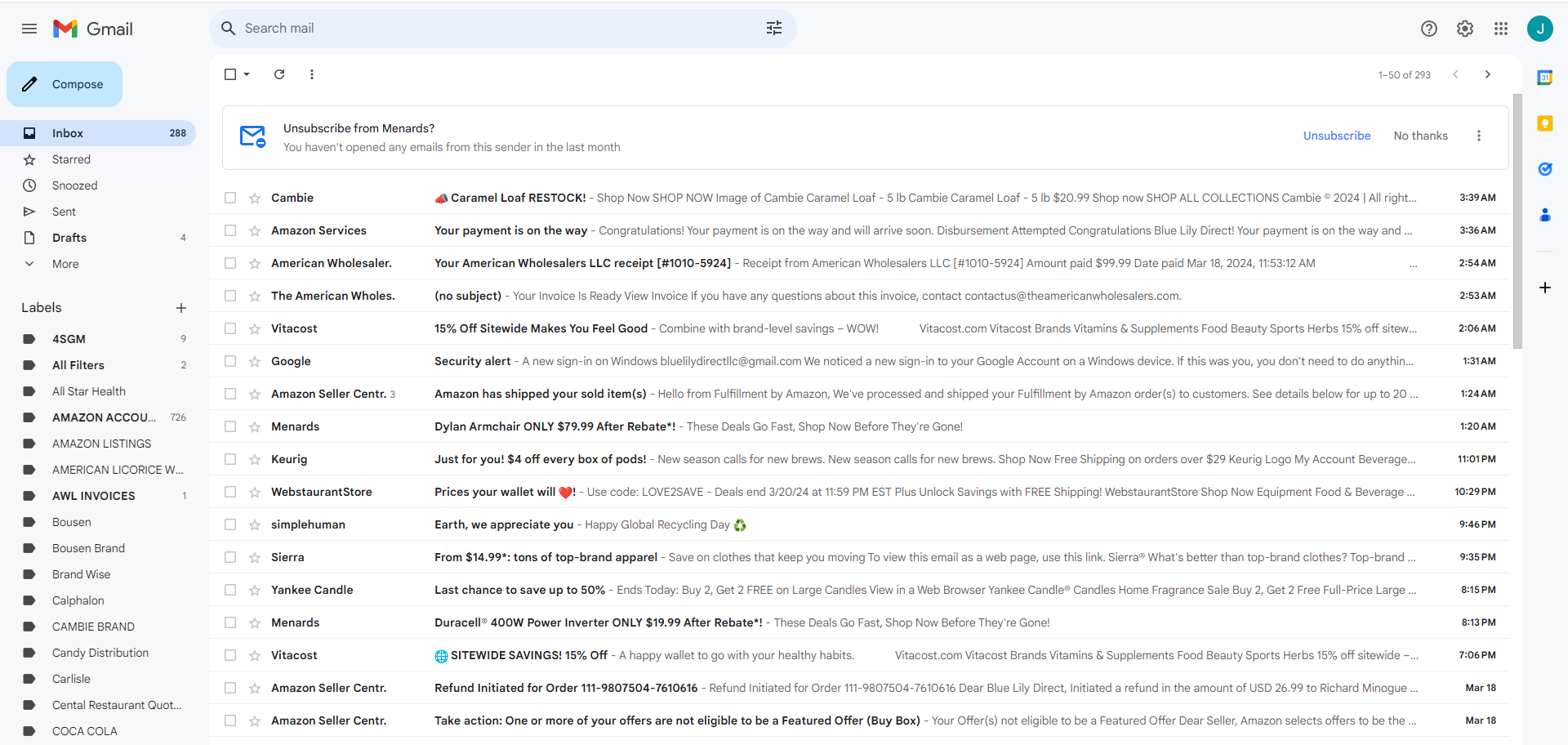The image size is (1568, 745).
Task: Click No thanks on the banner
Action: pos(1421,136)
